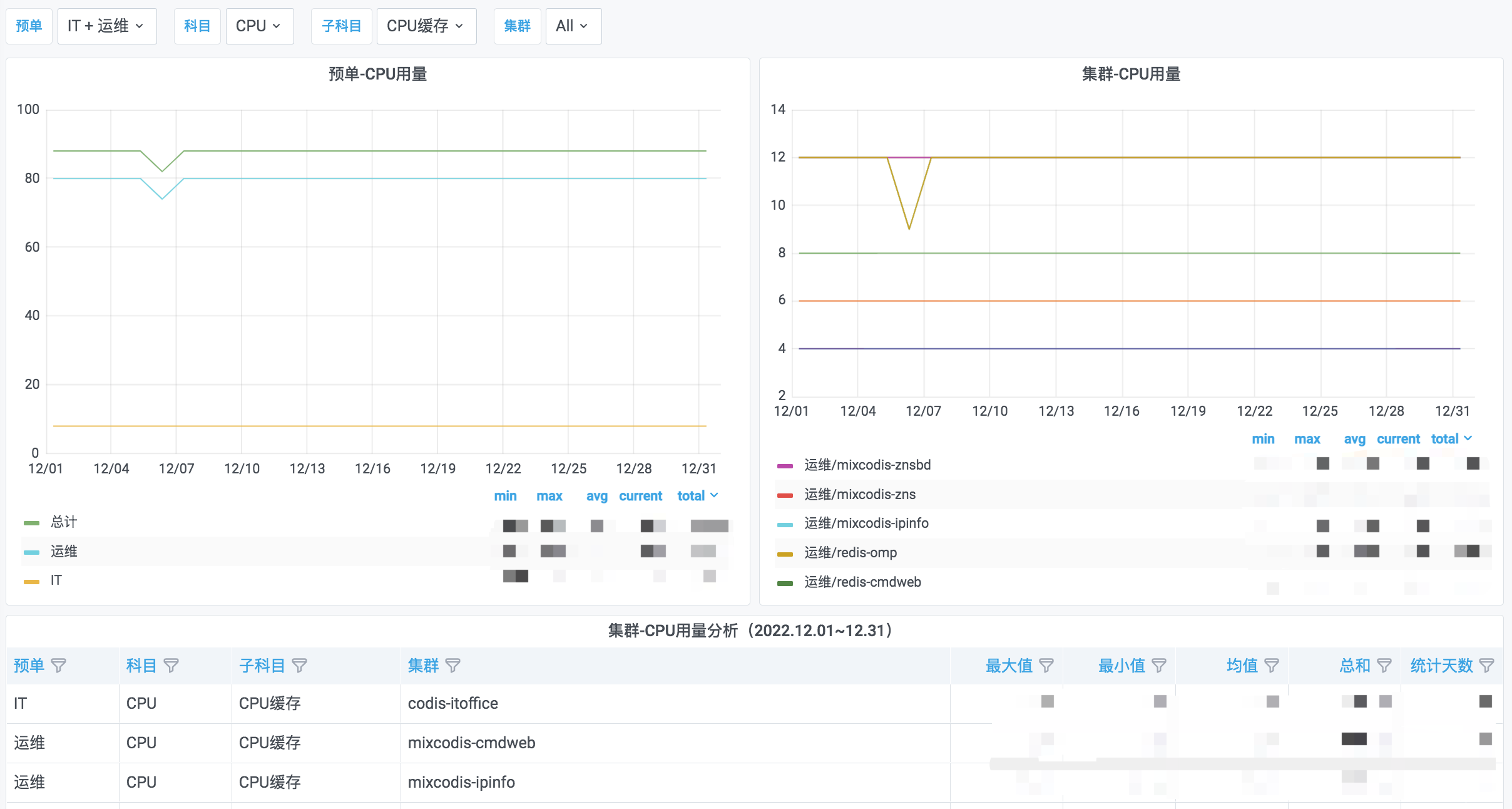Open filter icon beside 集群 column header
Screen dimensions: 1512x809
coord(452,666)
